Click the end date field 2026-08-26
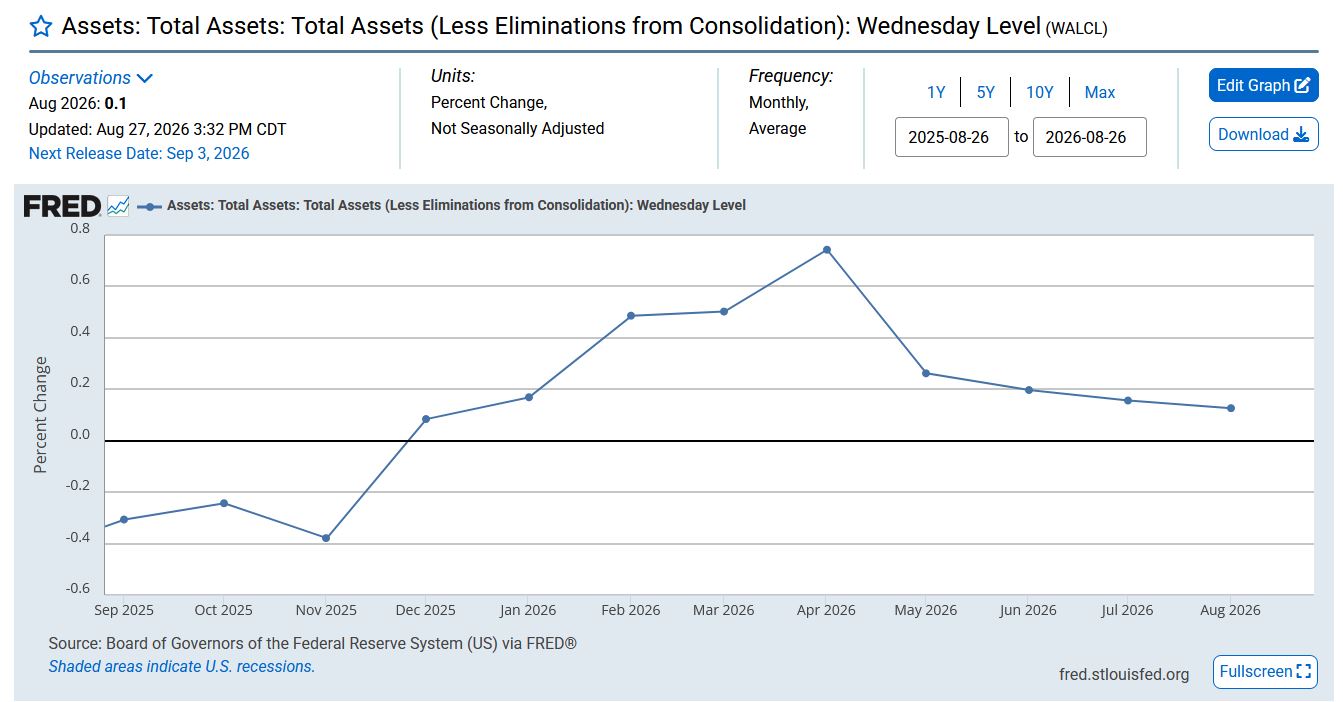The image size is (1343, 702). tap(1089, 137)
